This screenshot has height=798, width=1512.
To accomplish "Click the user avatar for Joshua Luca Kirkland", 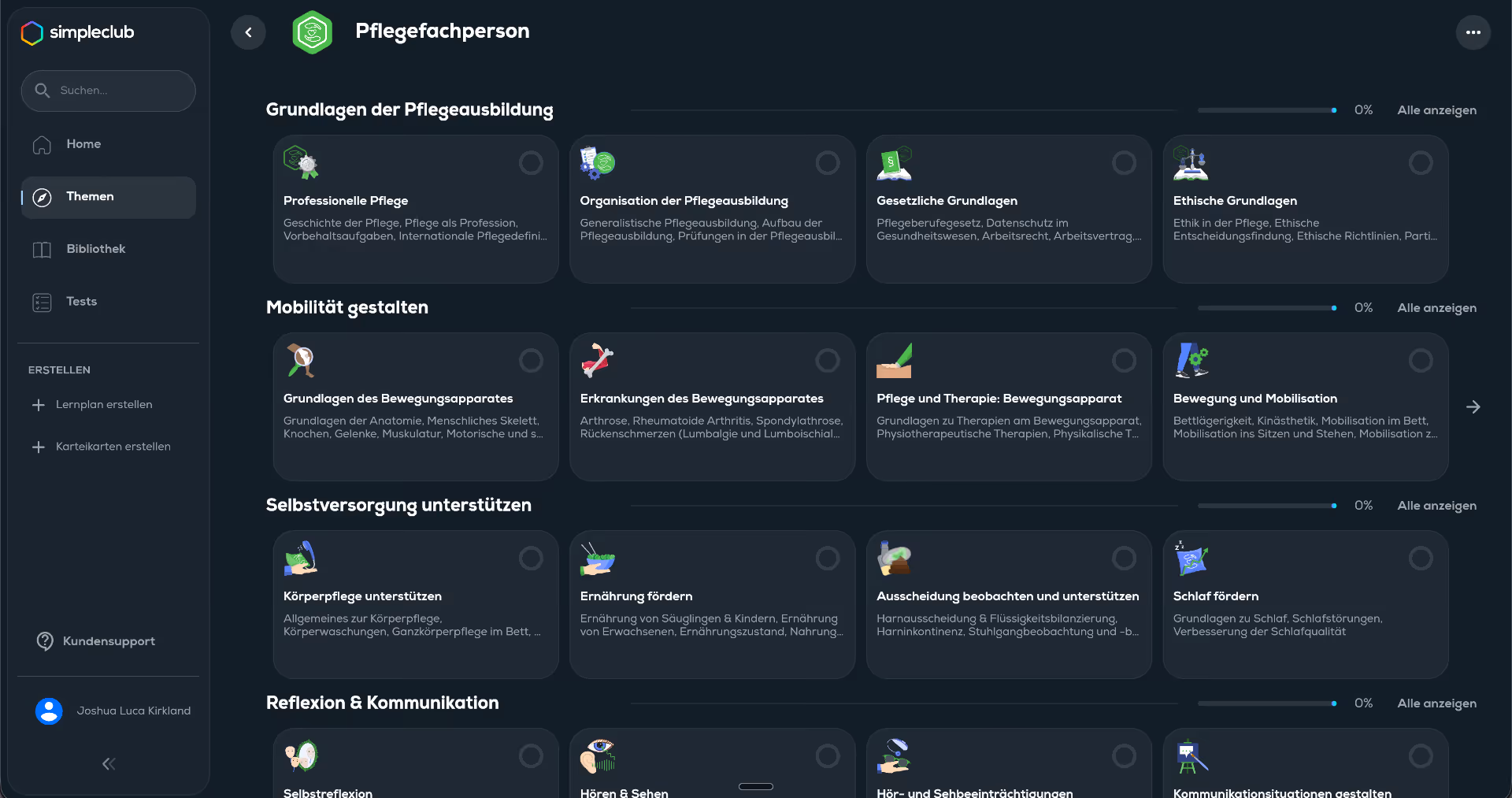I will click(49, 711).
